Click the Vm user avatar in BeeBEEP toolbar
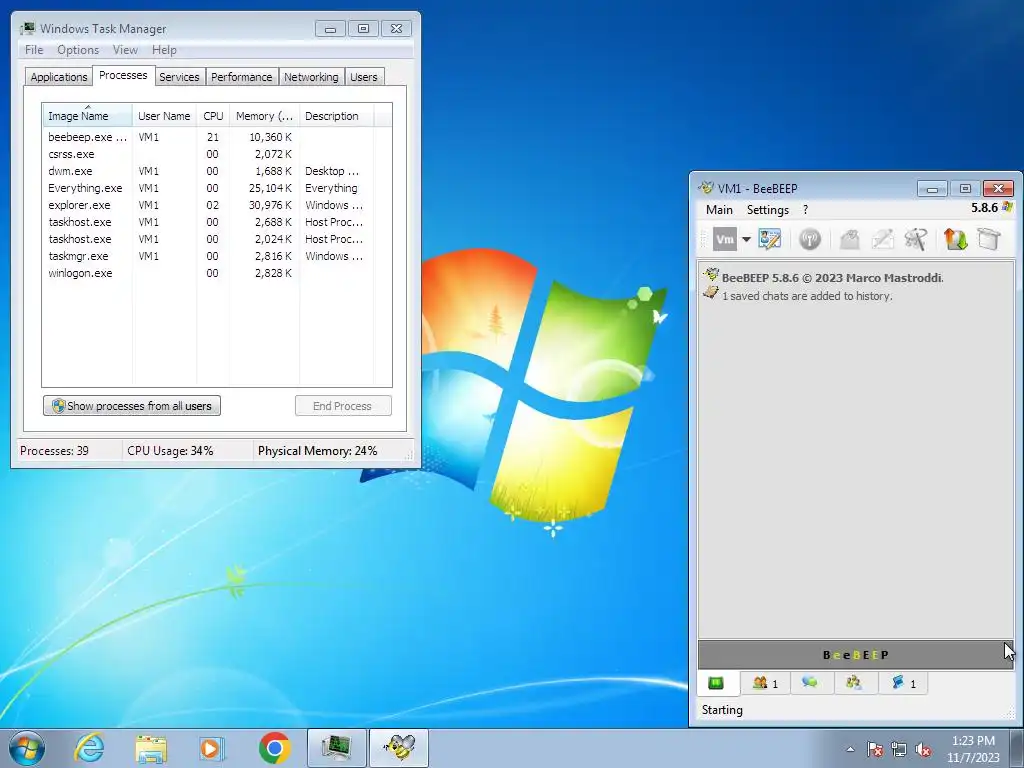This screenshot has width=1024, height=768. pyautogui.click(x=724, y=239)
